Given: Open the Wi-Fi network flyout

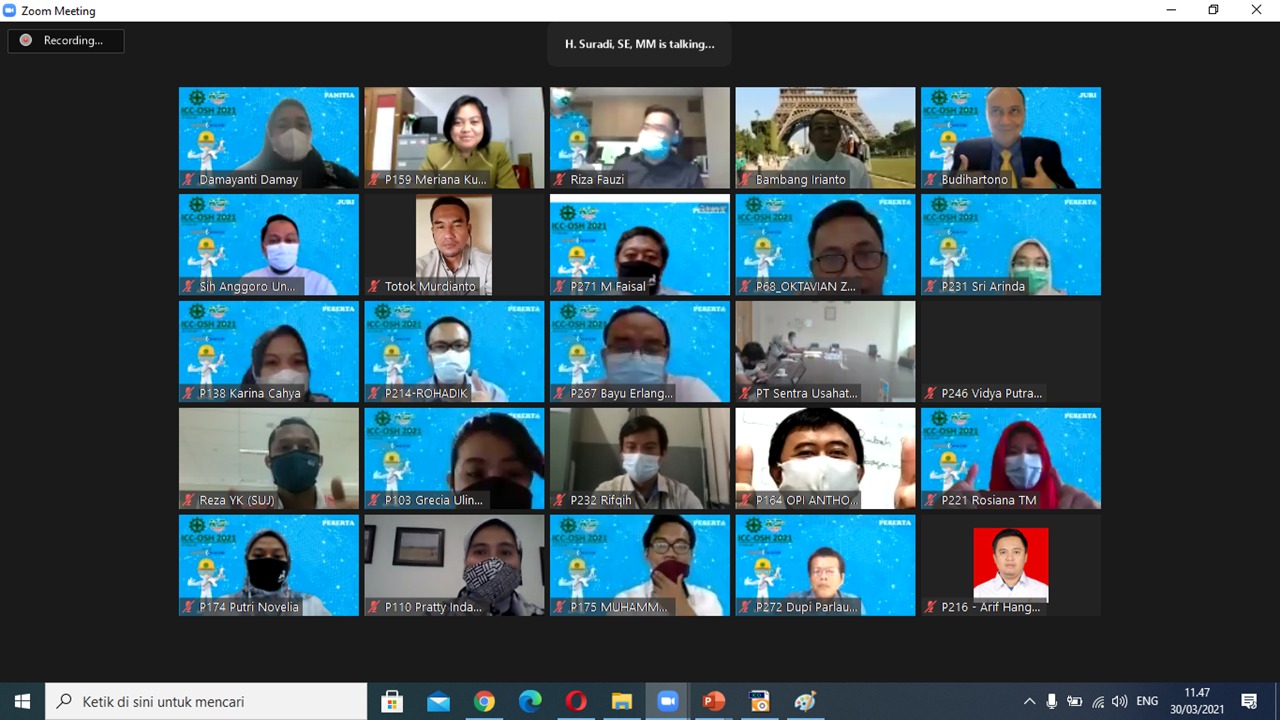Looking at the screenshot, I should pos(1098,701).
